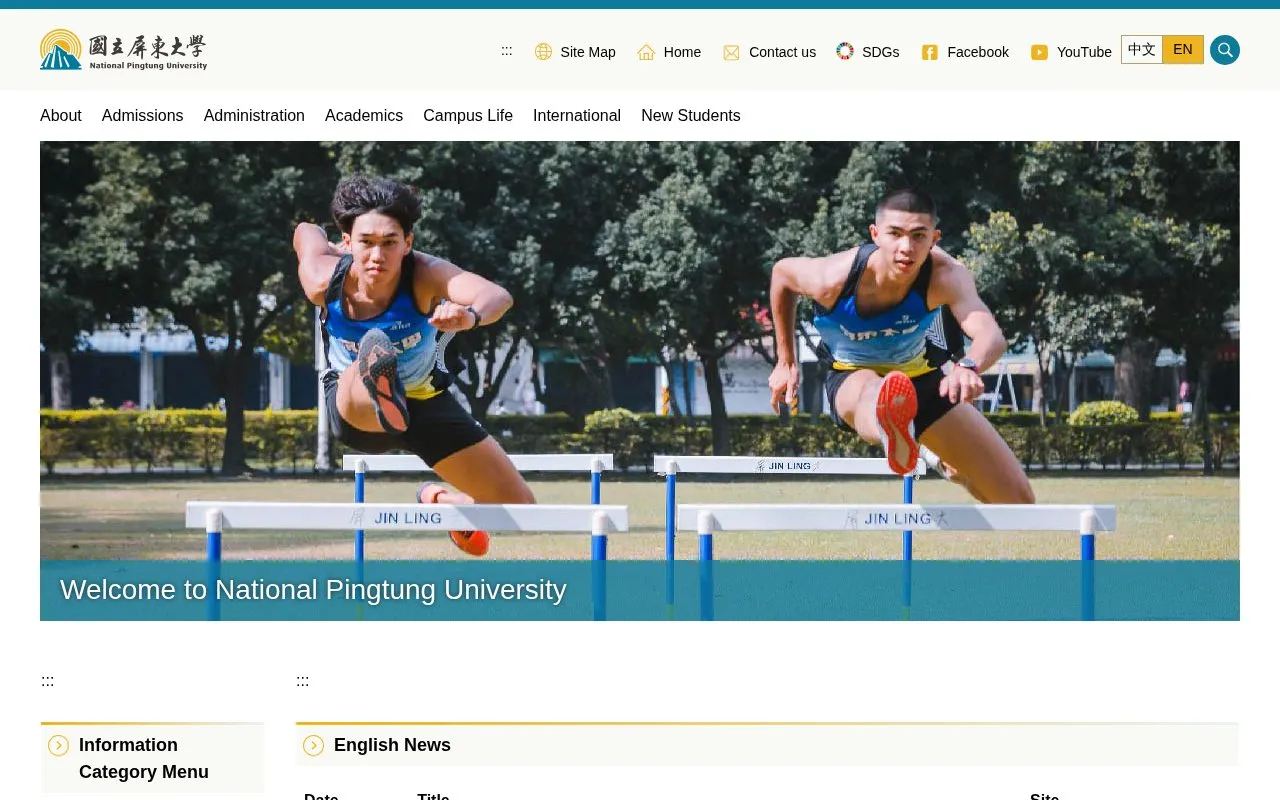This screenshot has width=1280, height=800.
Task: Click the Contact us envelope icon
Action: click(x=731, y=52)
